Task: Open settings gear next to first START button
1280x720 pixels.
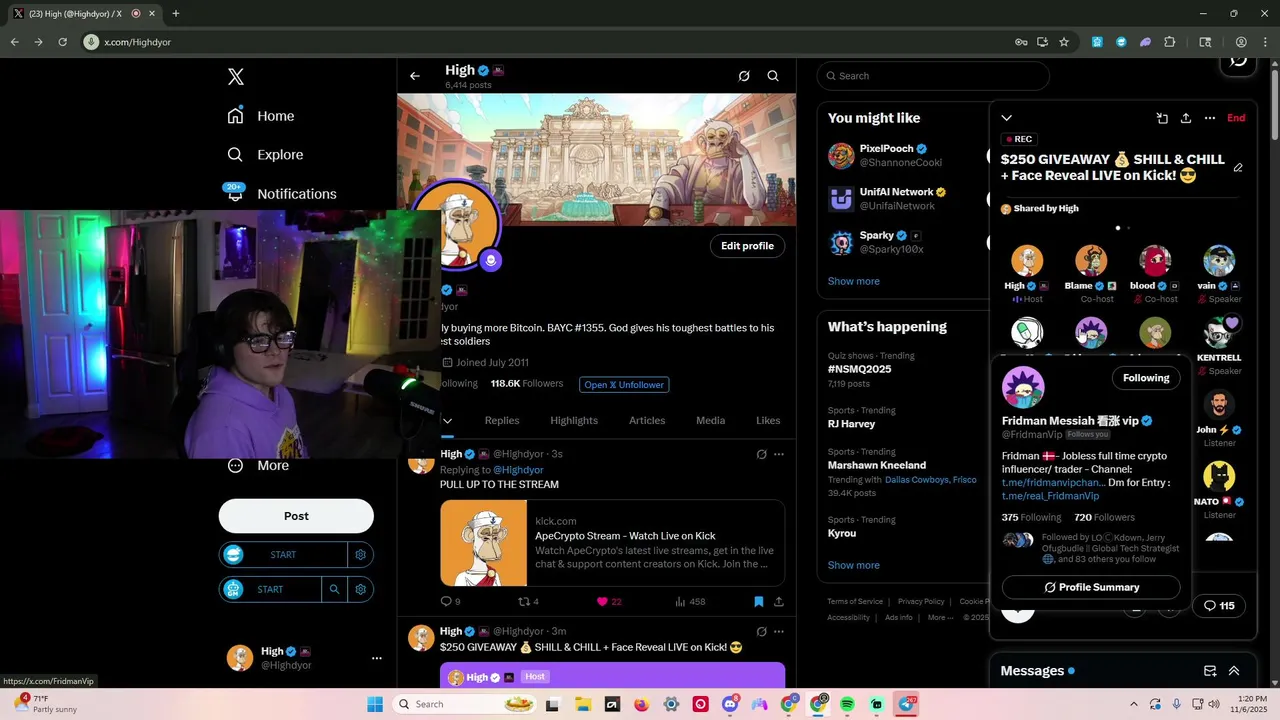Action: tap(361, 555)
